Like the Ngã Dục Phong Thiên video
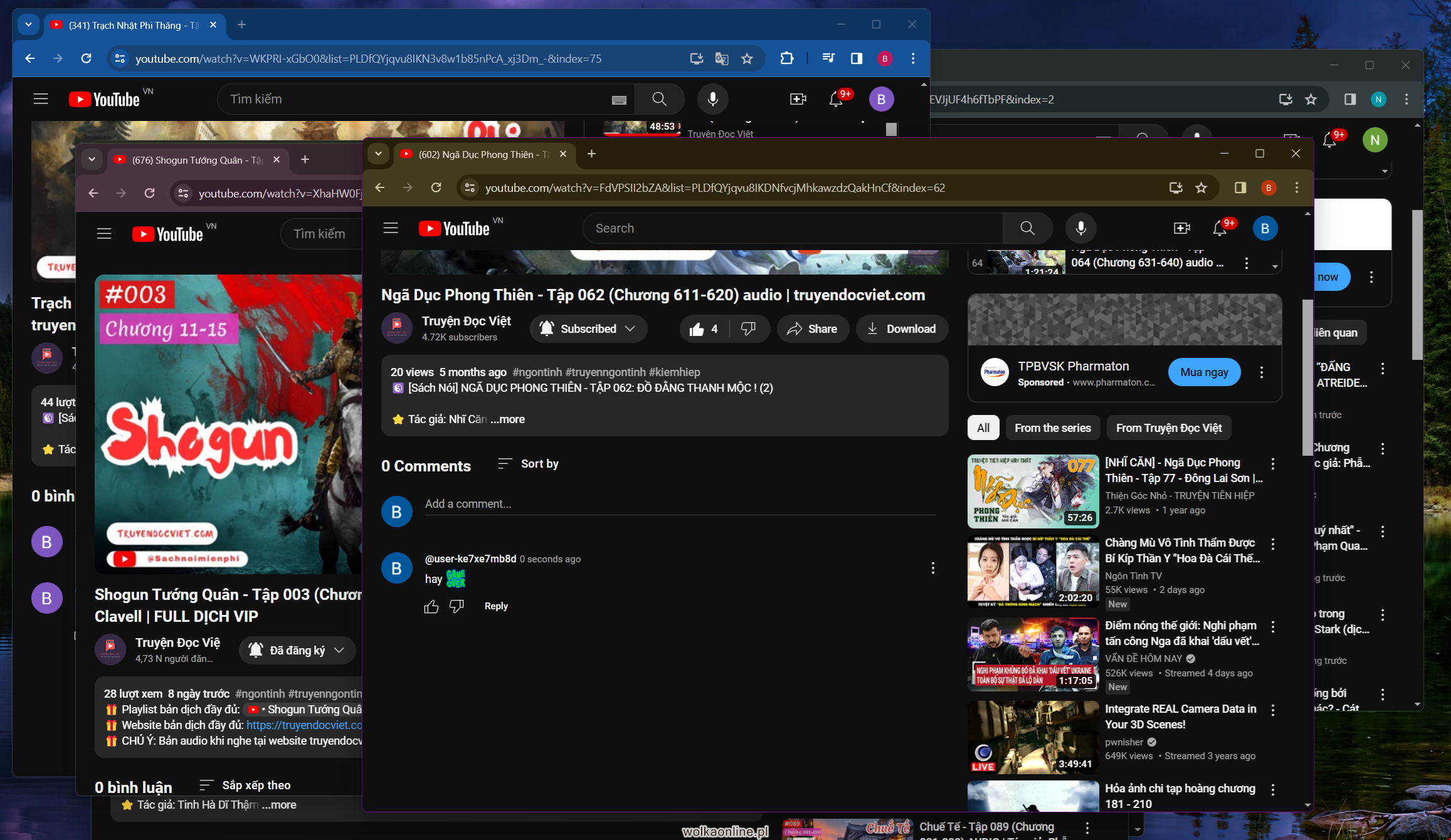The height and width of the screenshot is (840, 1451). [x=704, y=329]
